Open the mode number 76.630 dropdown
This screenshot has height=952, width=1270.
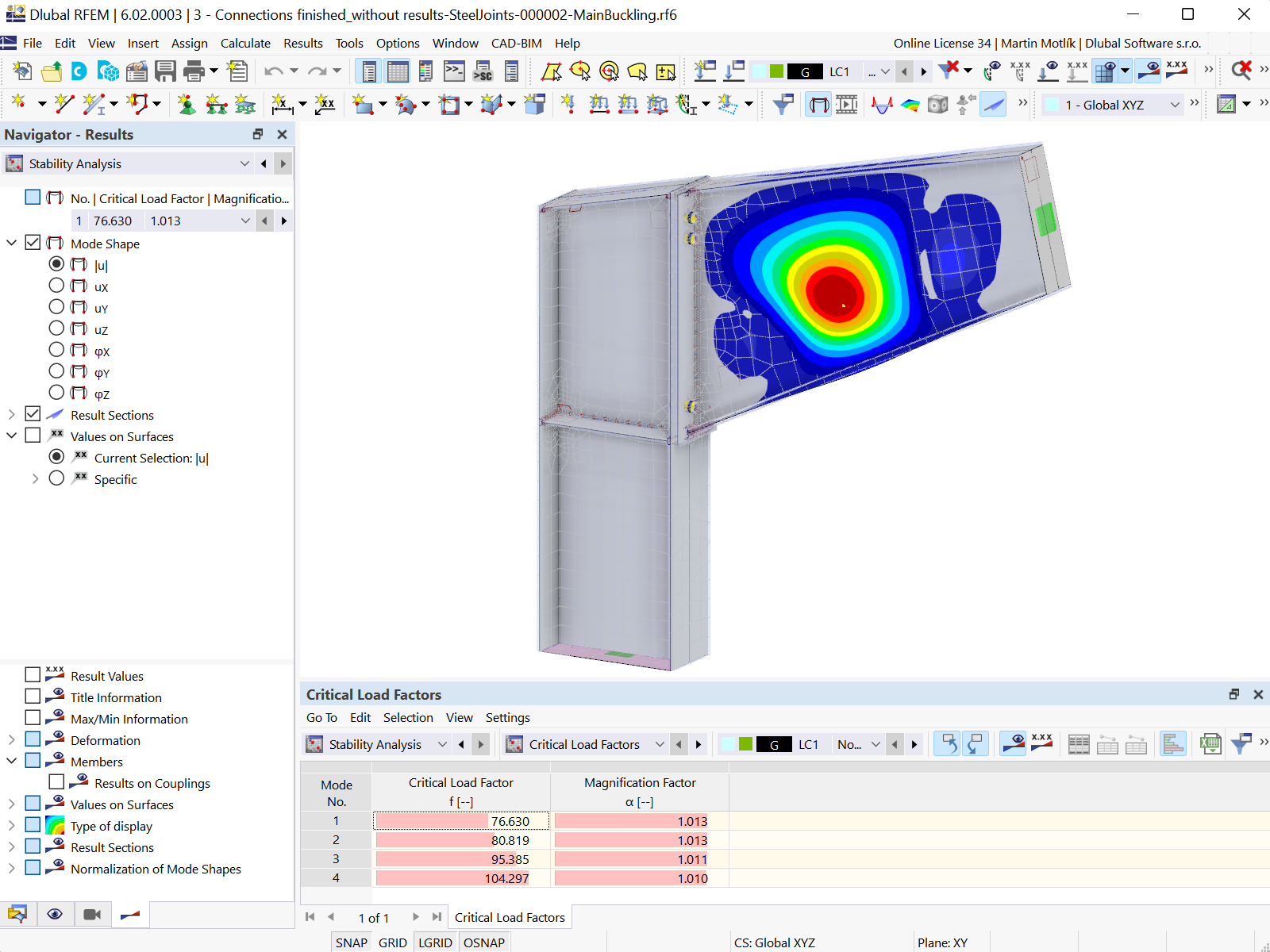click(x=245, y=221)
